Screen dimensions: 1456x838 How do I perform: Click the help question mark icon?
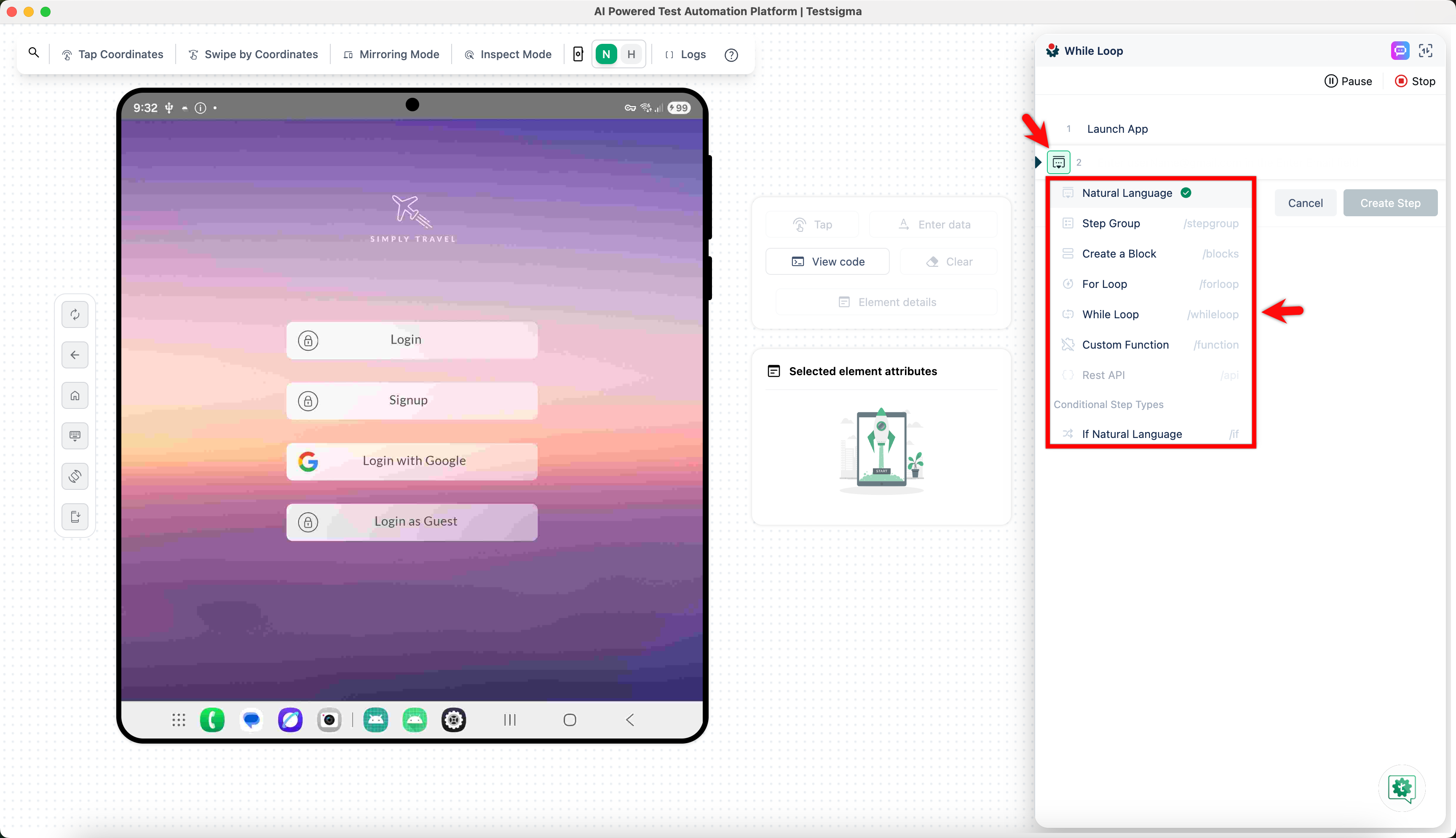click(x=731, y=55)
